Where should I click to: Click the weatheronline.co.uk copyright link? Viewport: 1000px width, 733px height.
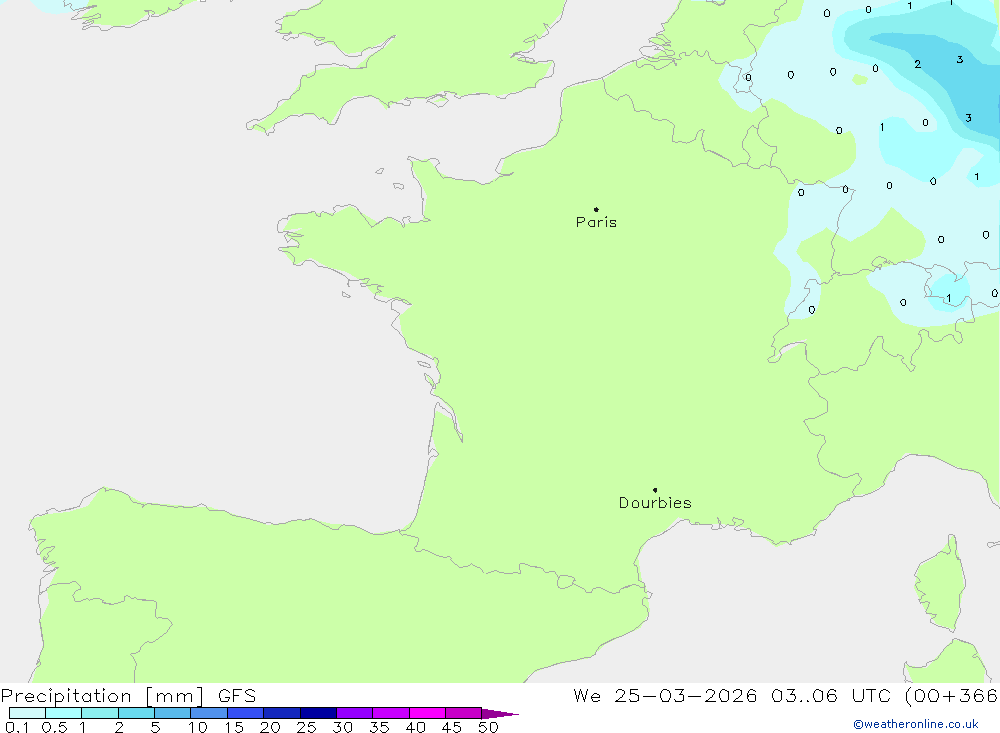pyautogui.click(x=916, y=724)
